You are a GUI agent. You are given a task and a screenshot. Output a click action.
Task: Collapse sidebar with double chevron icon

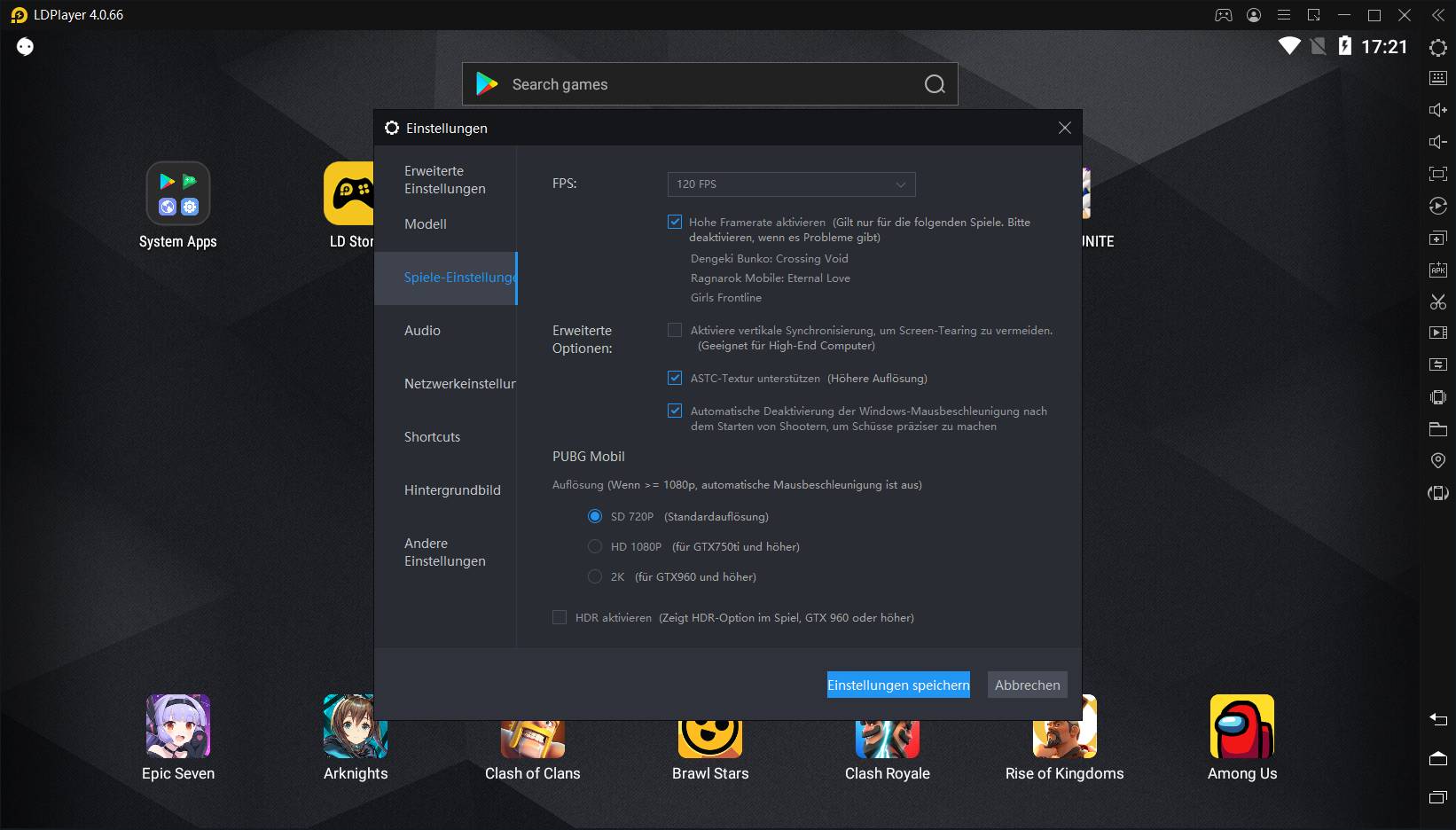1438,15
